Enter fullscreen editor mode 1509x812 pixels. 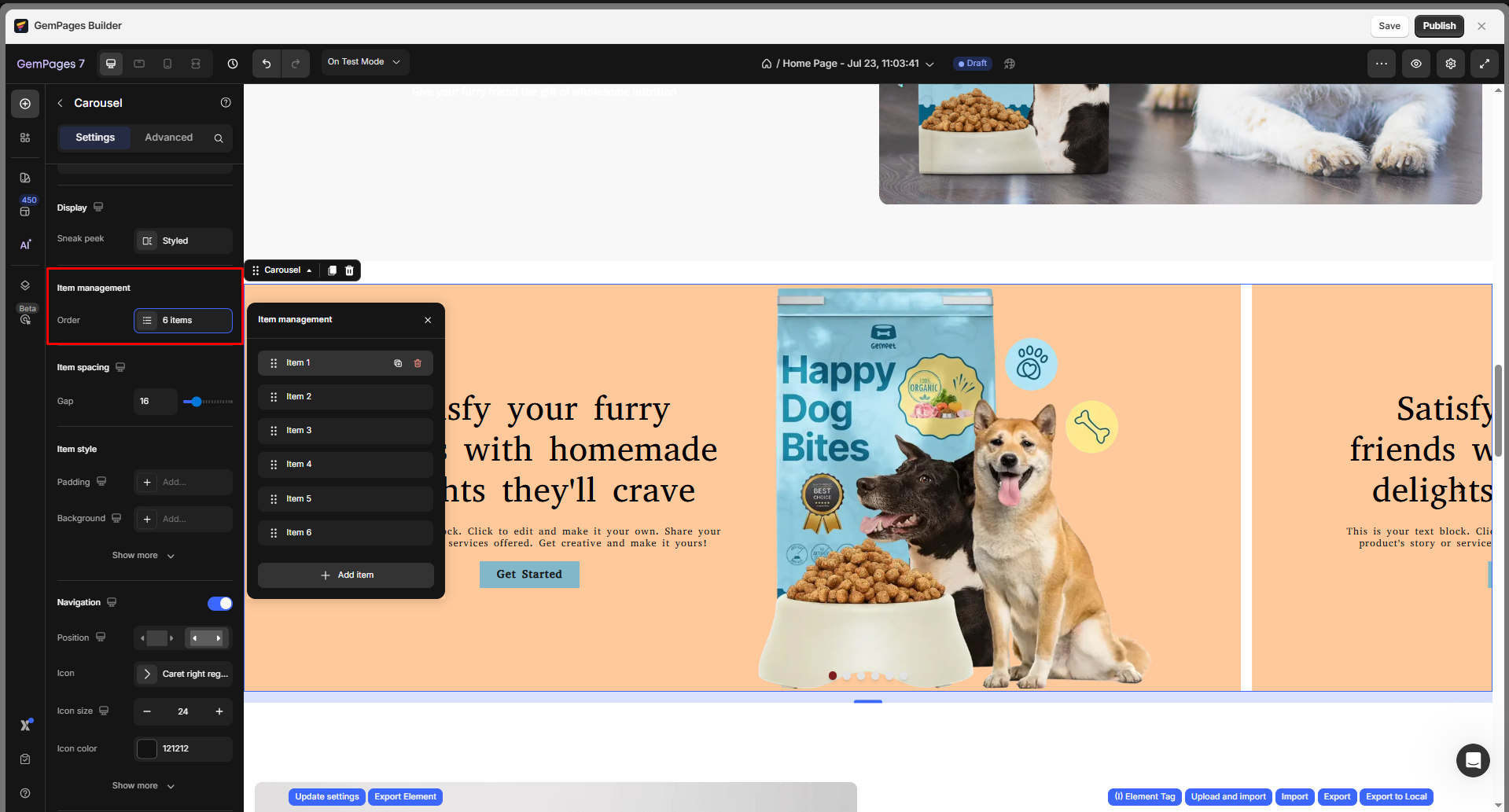tap(1485, 64)
